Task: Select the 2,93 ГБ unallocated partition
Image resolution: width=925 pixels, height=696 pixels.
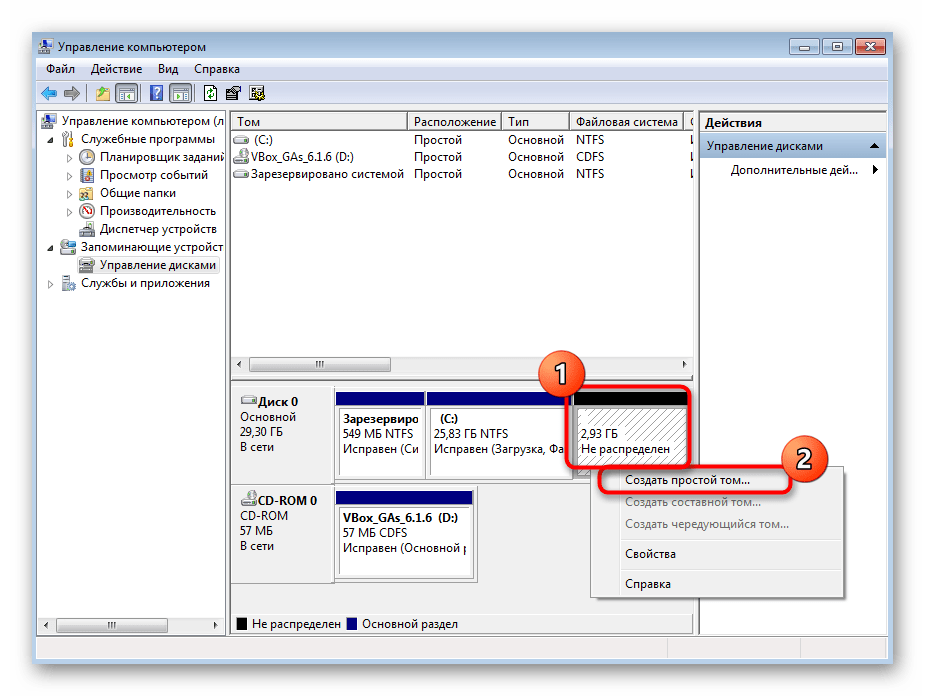Action: click(x=631, y=435)
